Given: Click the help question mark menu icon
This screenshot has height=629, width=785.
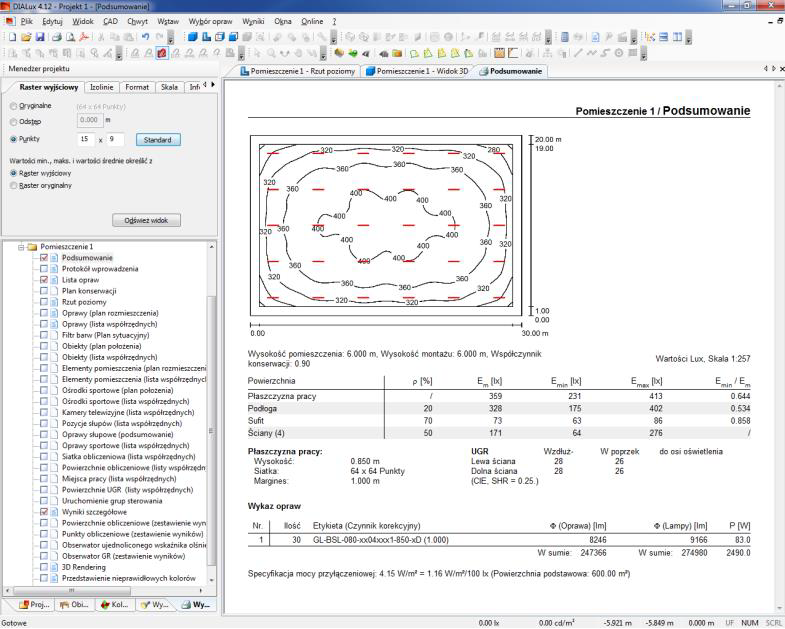Looking at the screenshot, I should pyautogui.click(x=334, y=22).
